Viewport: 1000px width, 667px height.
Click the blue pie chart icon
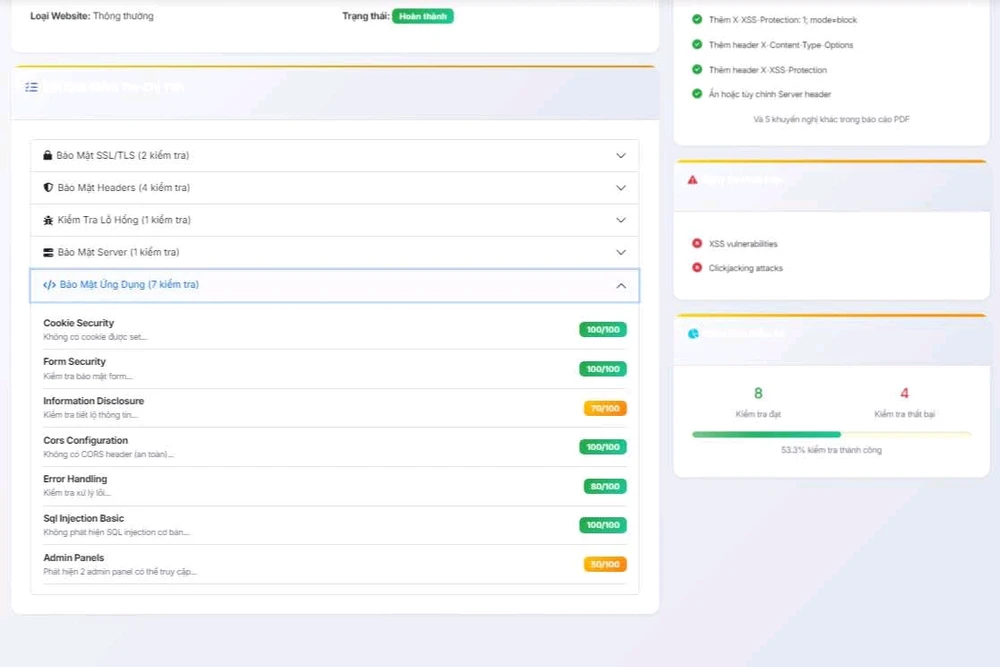pyautogui.click(x=693, y=333)
